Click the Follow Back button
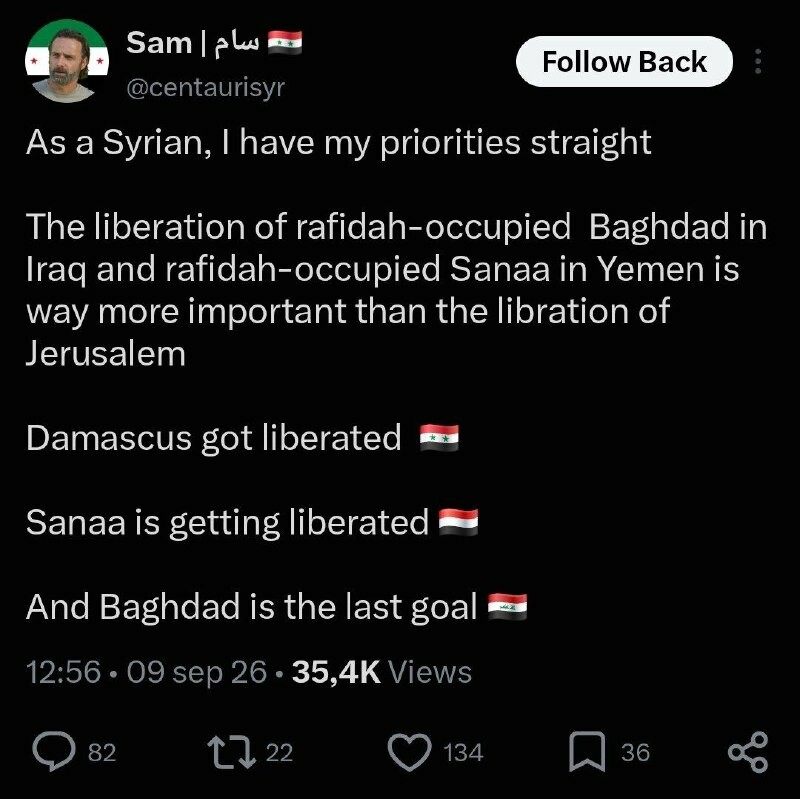The height and width of the screenshot is (799, 800). click(624, 62)
